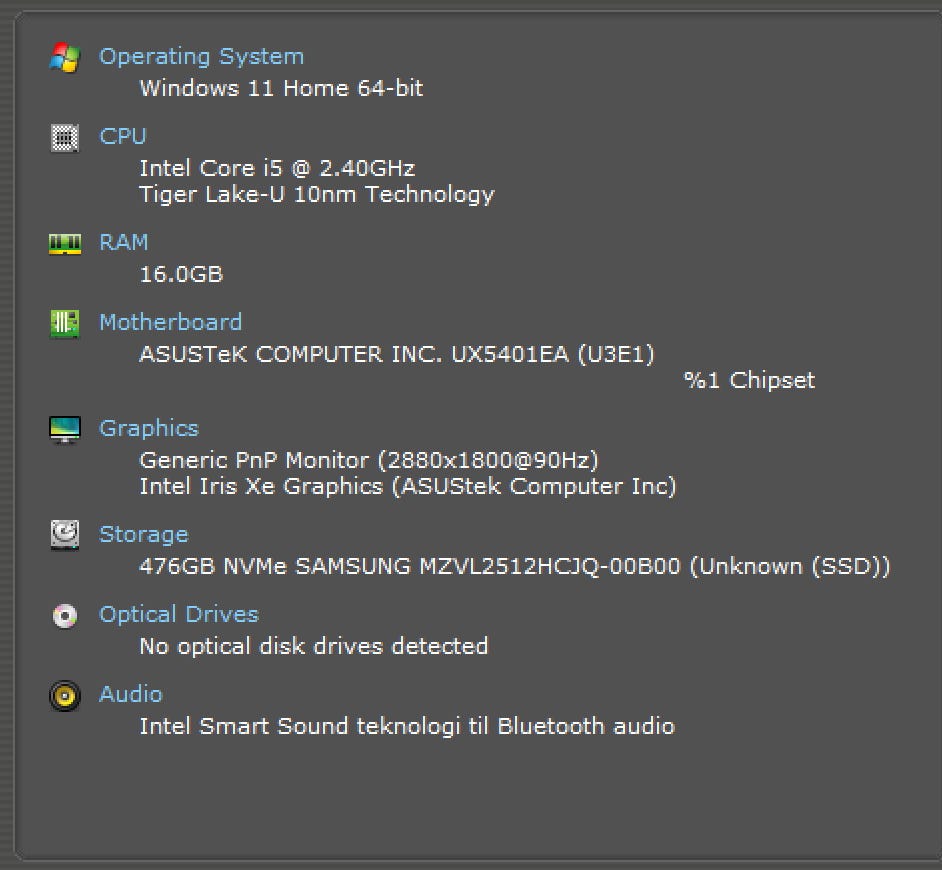The width and height of the screenshot is (942, 870).
Task: Open the Storage section heading
Action: pos(144,535)
